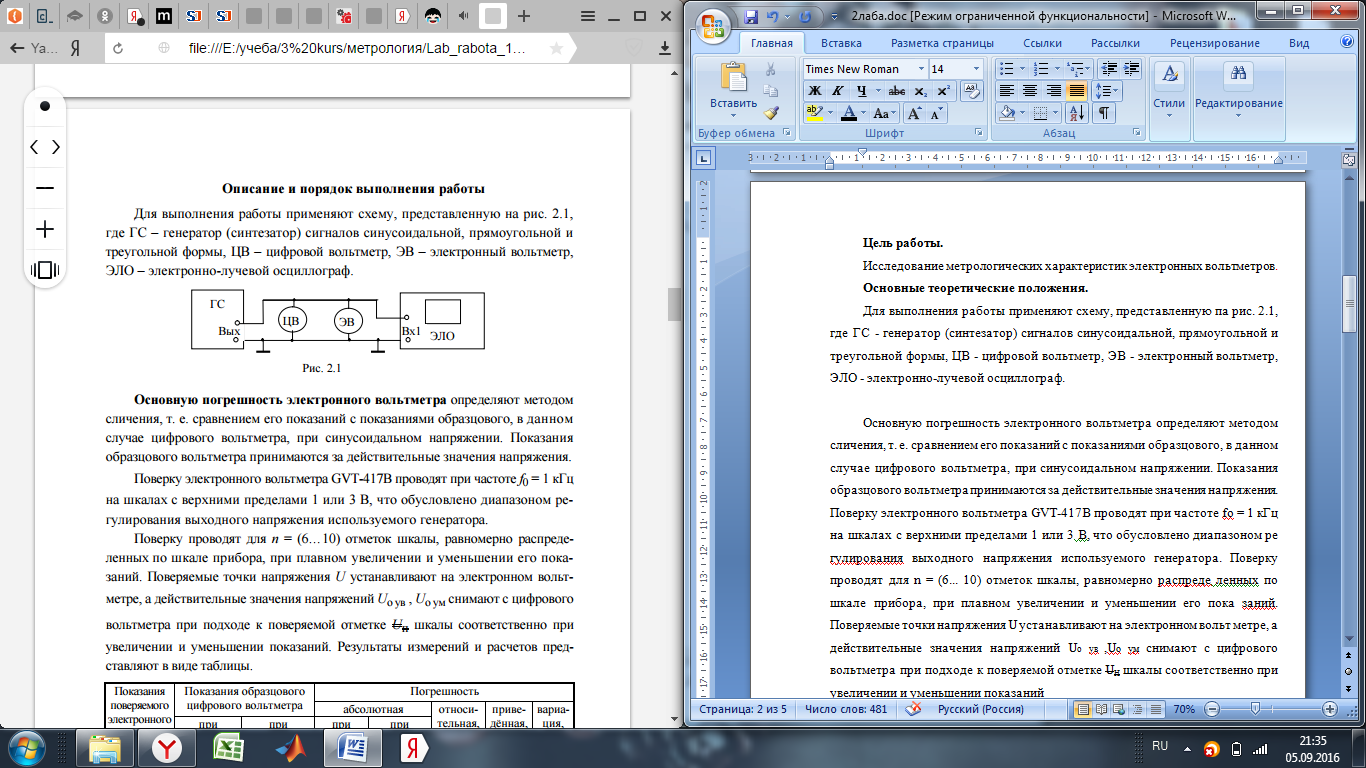This screenshot has height=768, width=1366.
Task: Select the Format Painter brush
Action: pos(771,113)
